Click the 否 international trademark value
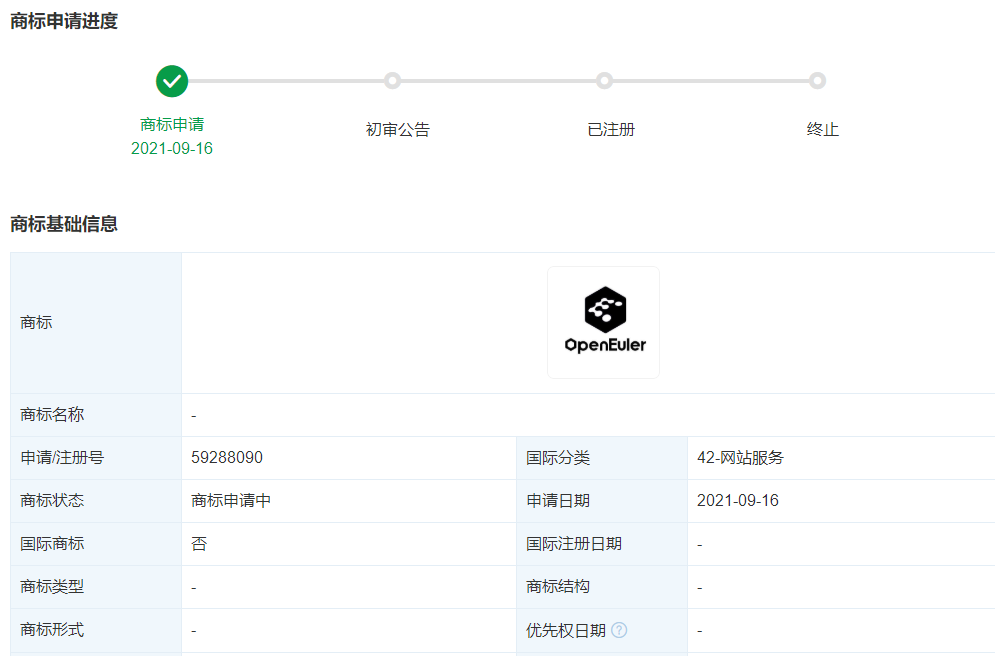The image size is (995, 656). click(199, 544)
